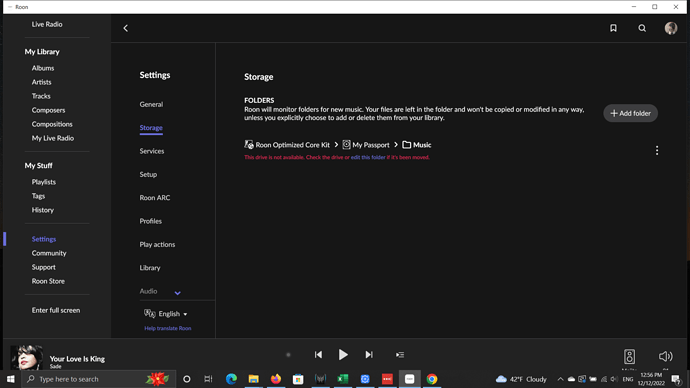Open Playlists under My Stuff
Screen dimensions: 690x388
pos(44,182)
